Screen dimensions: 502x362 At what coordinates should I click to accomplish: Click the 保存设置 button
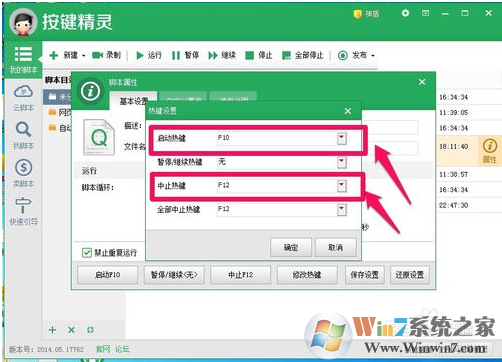364,275
